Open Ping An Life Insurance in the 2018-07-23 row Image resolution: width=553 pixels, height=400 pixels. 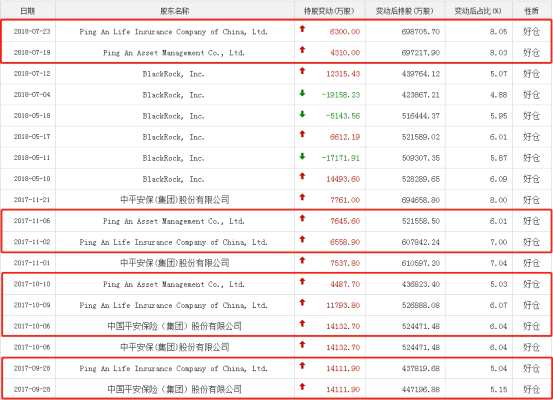pyautogui.click(x=173, y=32)
